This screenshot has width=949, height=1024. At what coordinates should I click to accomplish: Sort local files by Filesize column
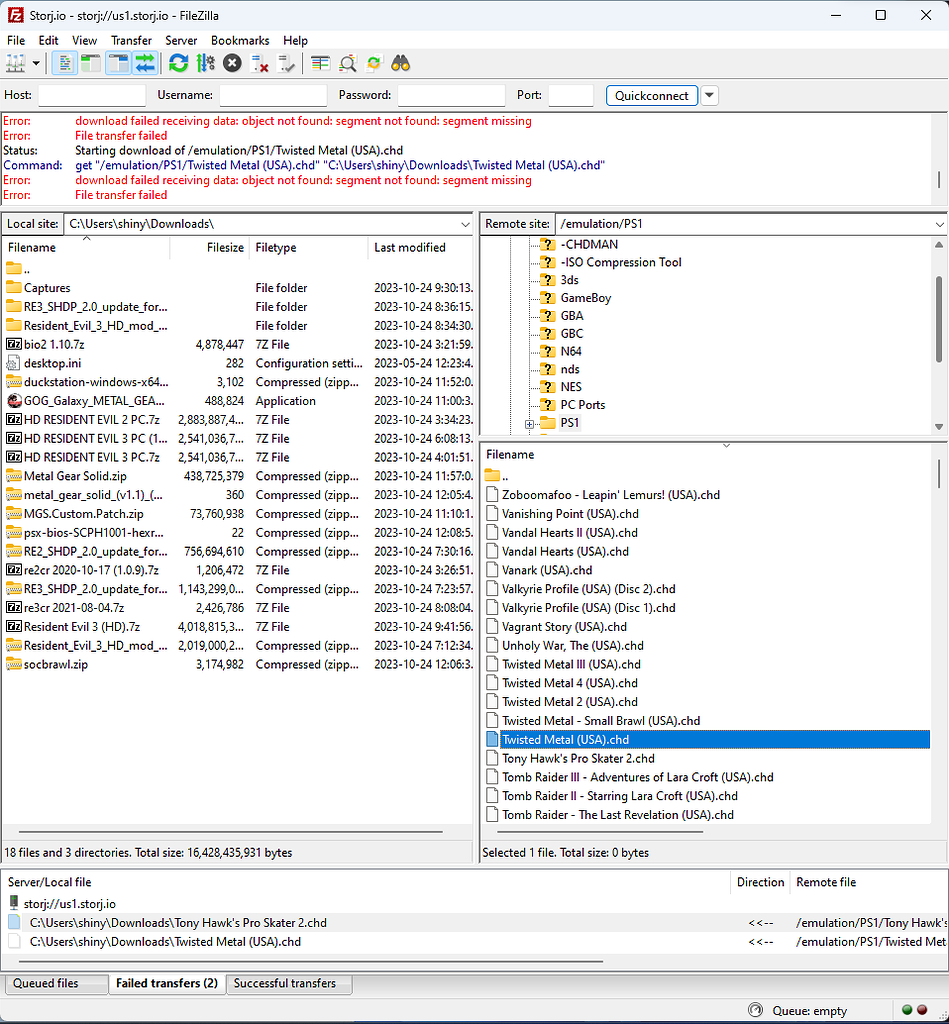[210, 248]
